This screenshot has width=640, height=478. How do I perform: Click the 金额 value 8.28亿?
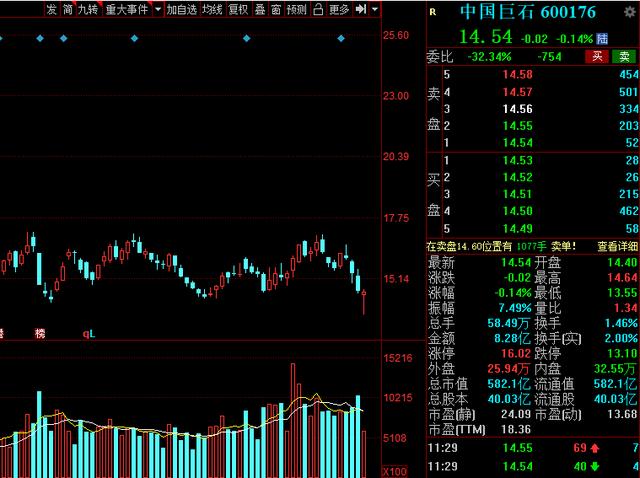click(512, 338)
